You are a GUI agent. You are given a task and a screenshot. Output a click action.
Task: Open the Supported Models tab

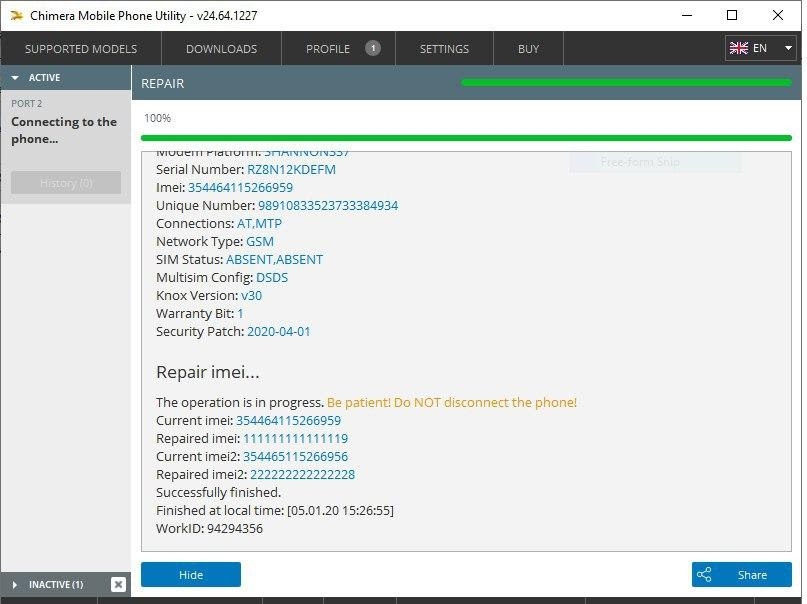click(x=81, y=49)
